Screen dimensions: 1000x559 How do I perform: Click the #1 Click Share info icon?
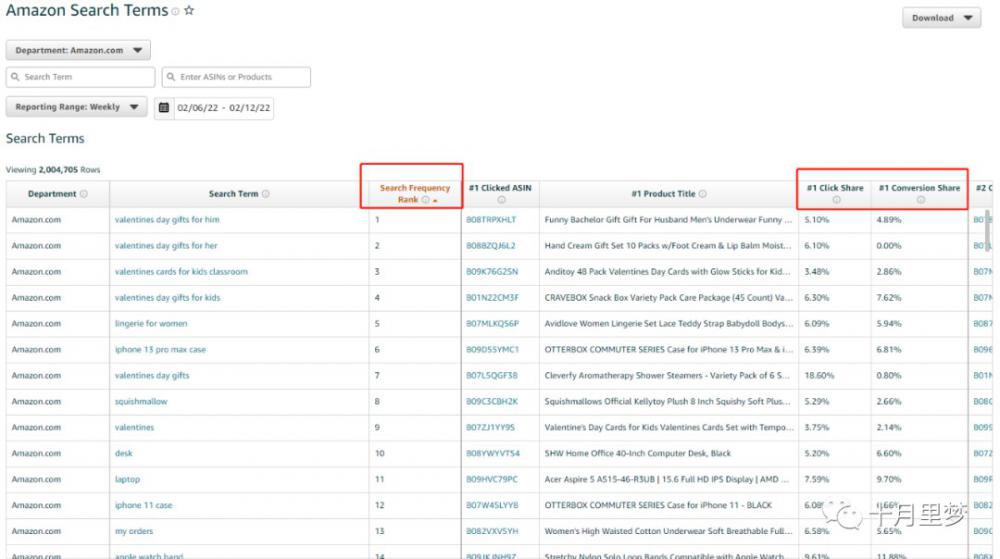[x=836, y=200]
